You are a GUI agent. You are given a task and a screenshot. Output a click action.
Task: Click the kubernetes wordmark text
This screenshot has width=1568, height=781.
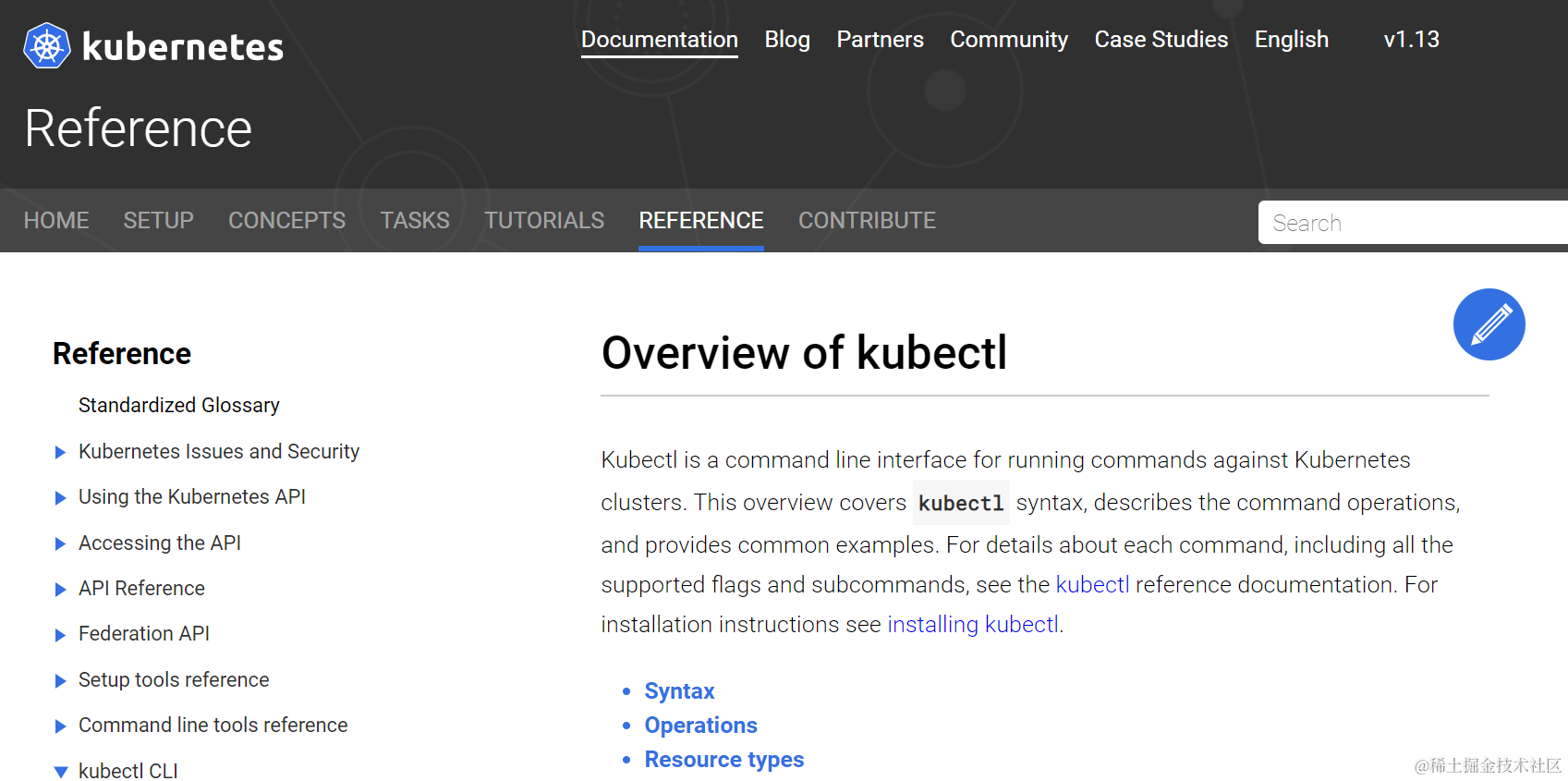pos(182,46)
